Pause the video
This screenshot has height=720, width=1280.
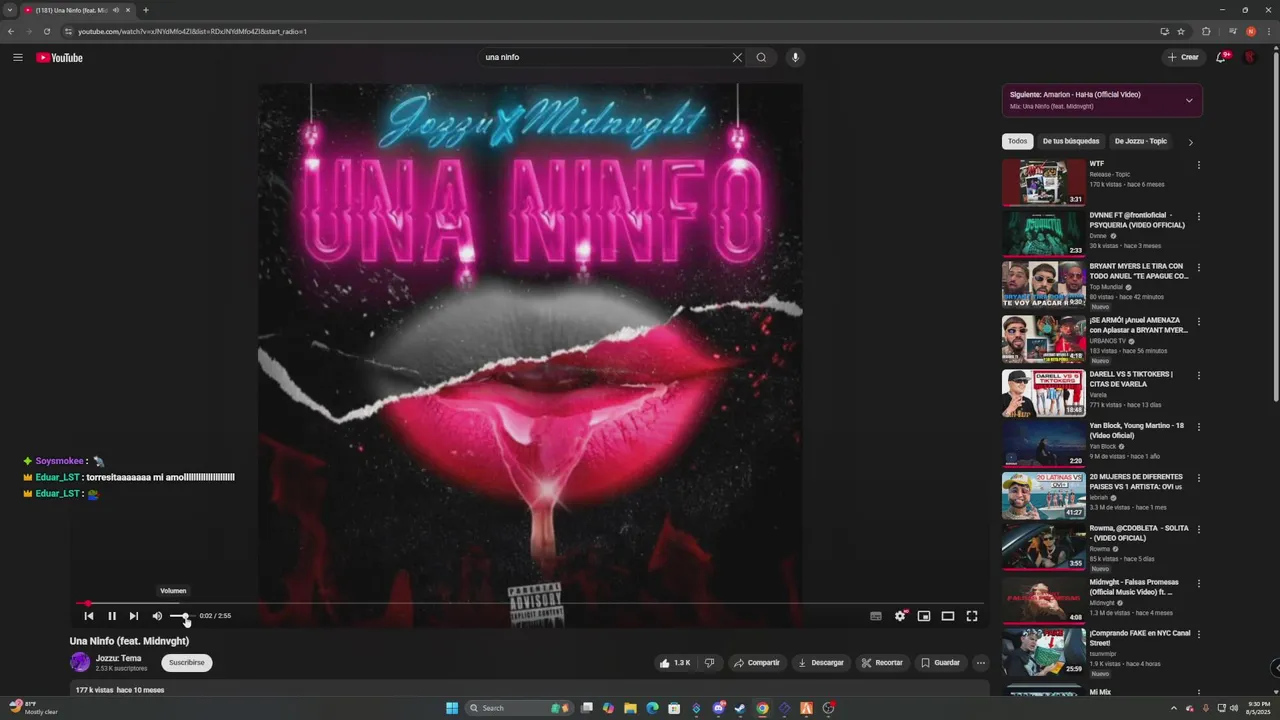(x=111, y=616)
